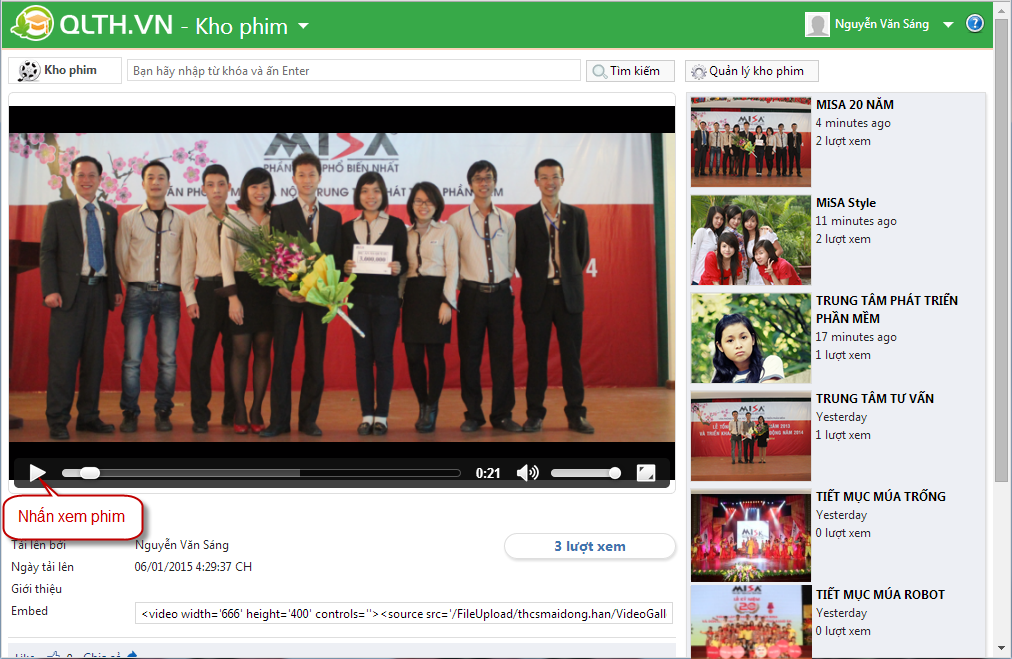Adjust the volume slider knob
Viewport: 1012px width, 659px height.
pos(614,473)
